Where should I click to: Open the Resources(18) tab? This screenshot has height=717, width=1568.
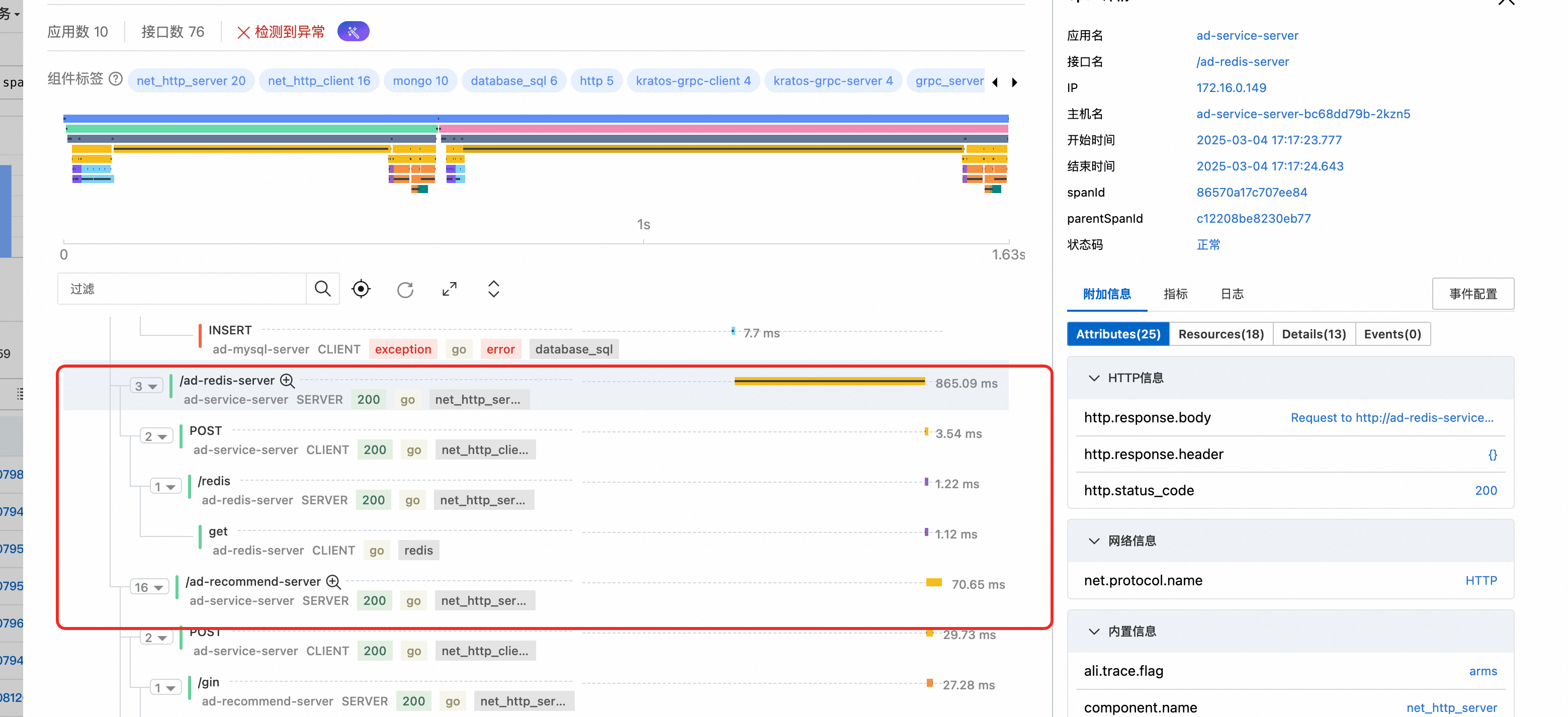coord(1221,334)
